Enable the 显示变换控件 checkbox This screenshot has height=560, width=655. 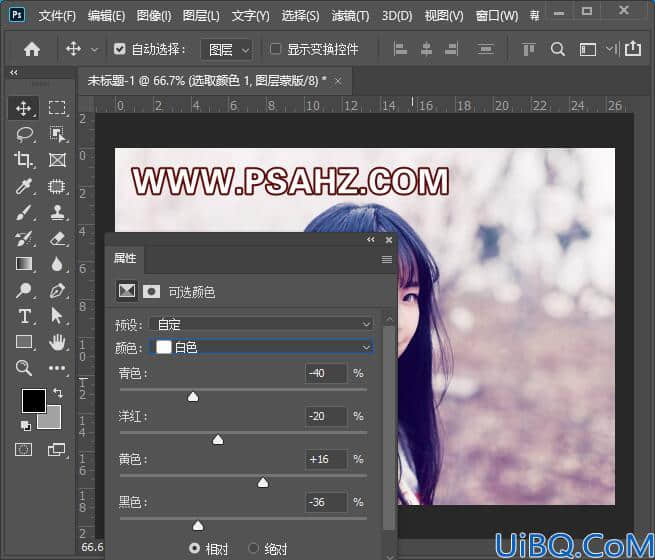pyautogui.click(x=276, y=49)
